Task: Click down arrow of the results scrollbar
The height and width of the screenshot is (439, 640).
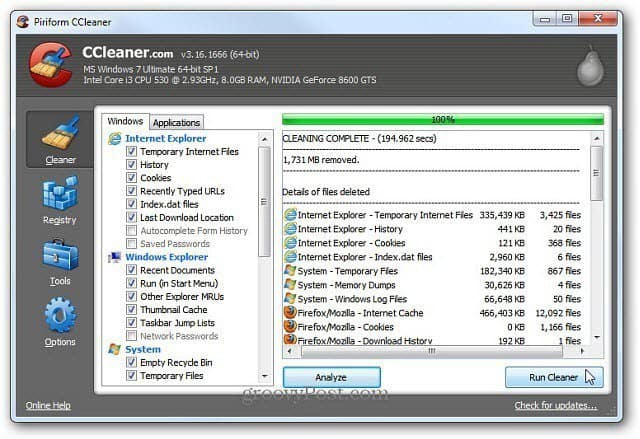Action: pyautogui.click(x=597, y=337)
